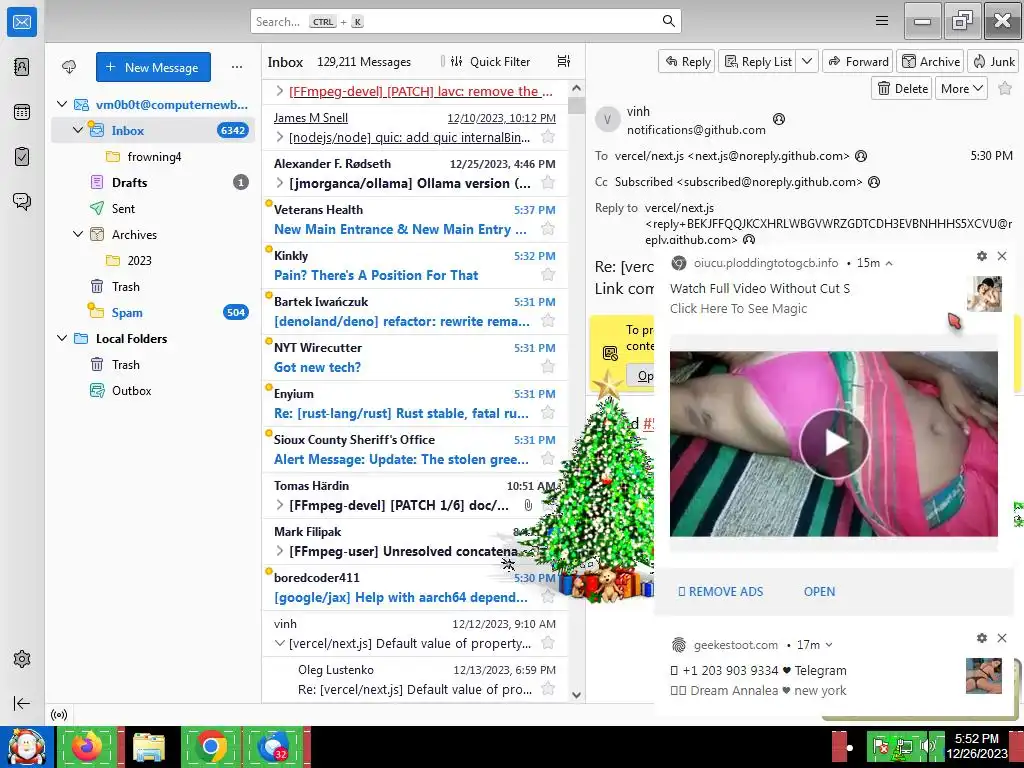Forward the open message
1024x768 pixels.
pos(857,61)
